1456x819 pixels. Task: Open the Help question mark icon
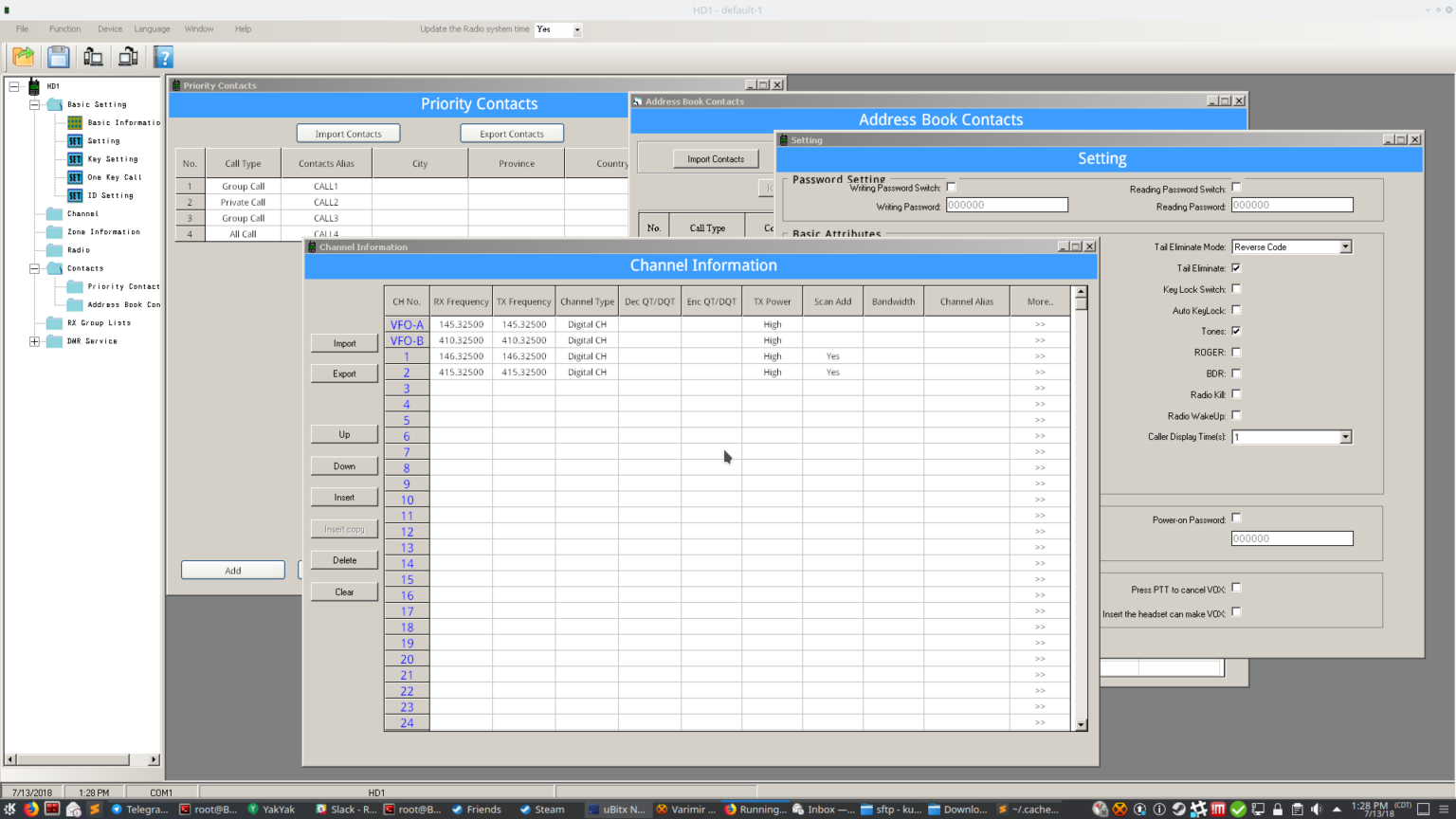click(163, 57)
